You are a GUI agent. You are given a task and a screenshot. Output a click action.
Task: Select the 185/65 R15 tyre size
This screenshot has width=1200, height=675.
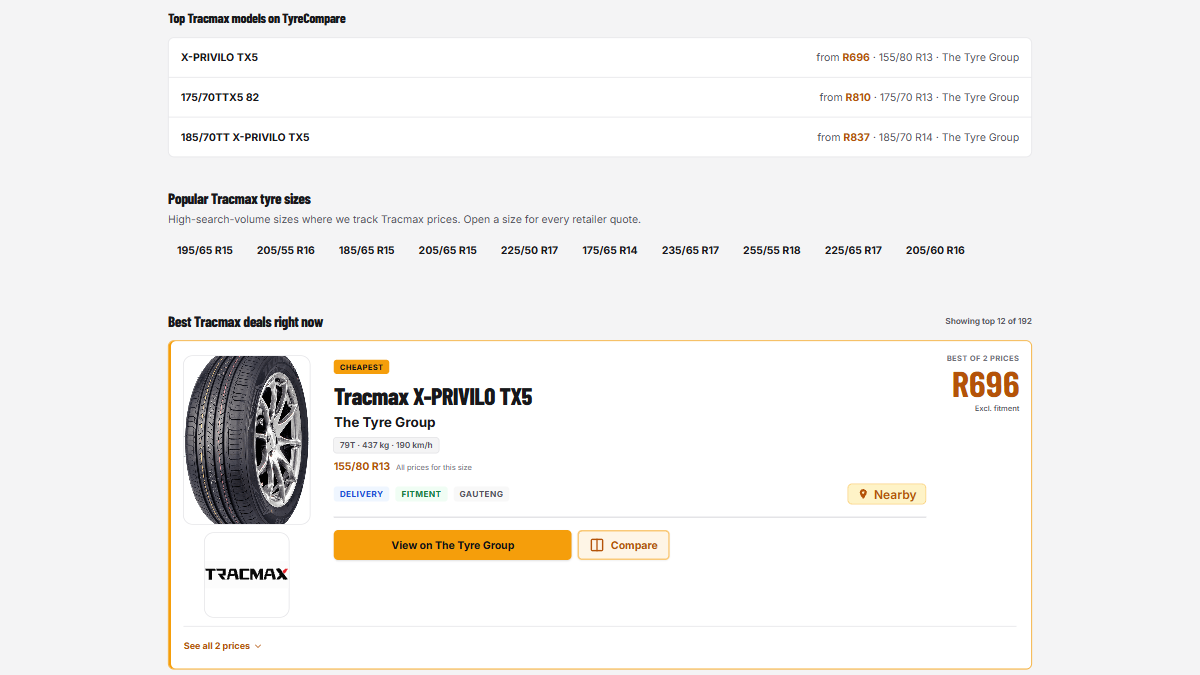[367, 250]
